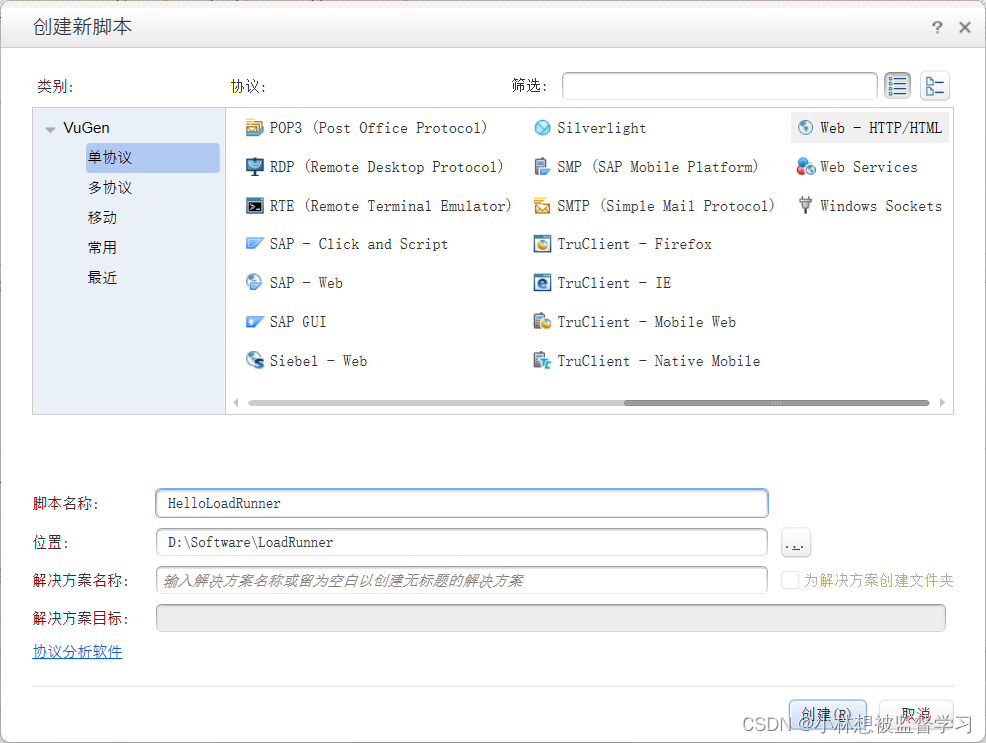The height and width of the screenshot is (743, 986).
Task: Click the TruClient - Native Mobile icon
Action: [x=542, y=360]
